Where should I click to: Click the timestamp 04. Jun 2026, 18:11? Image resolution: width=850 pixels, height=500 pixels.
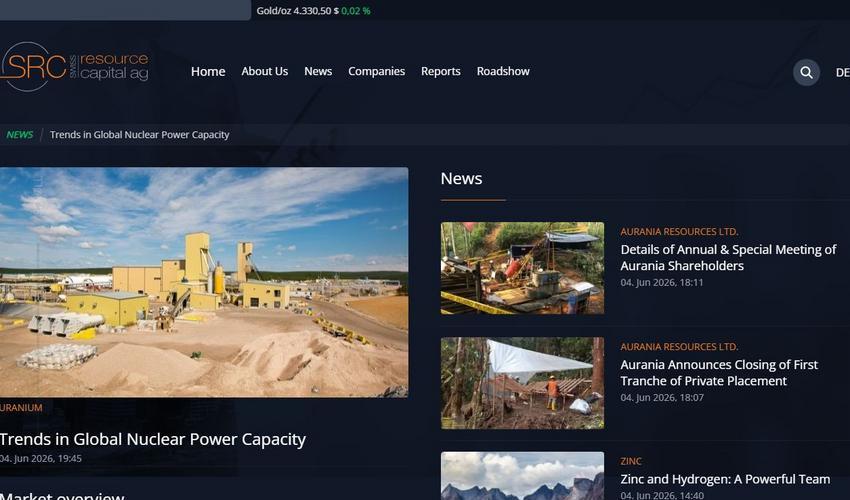click(662, 282)
